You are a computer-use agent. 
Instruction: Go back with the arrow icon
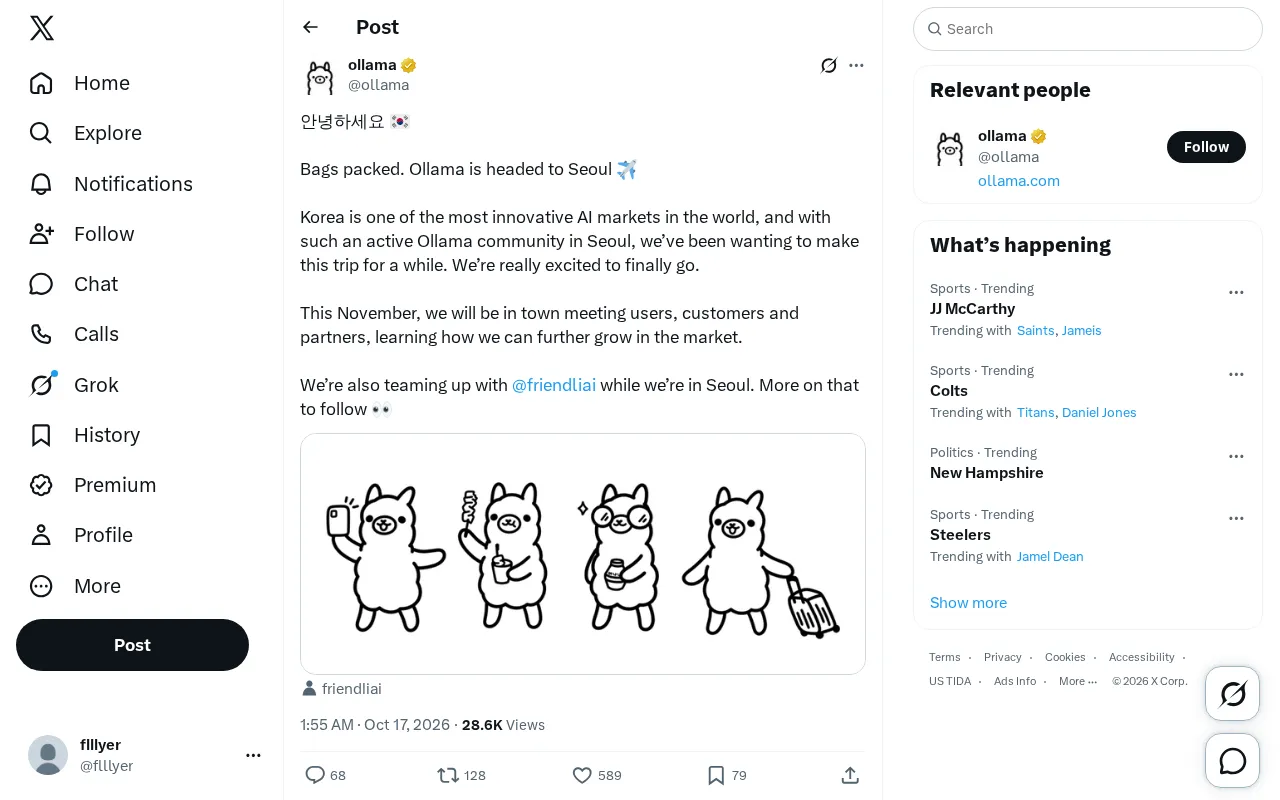coord(310,27)
